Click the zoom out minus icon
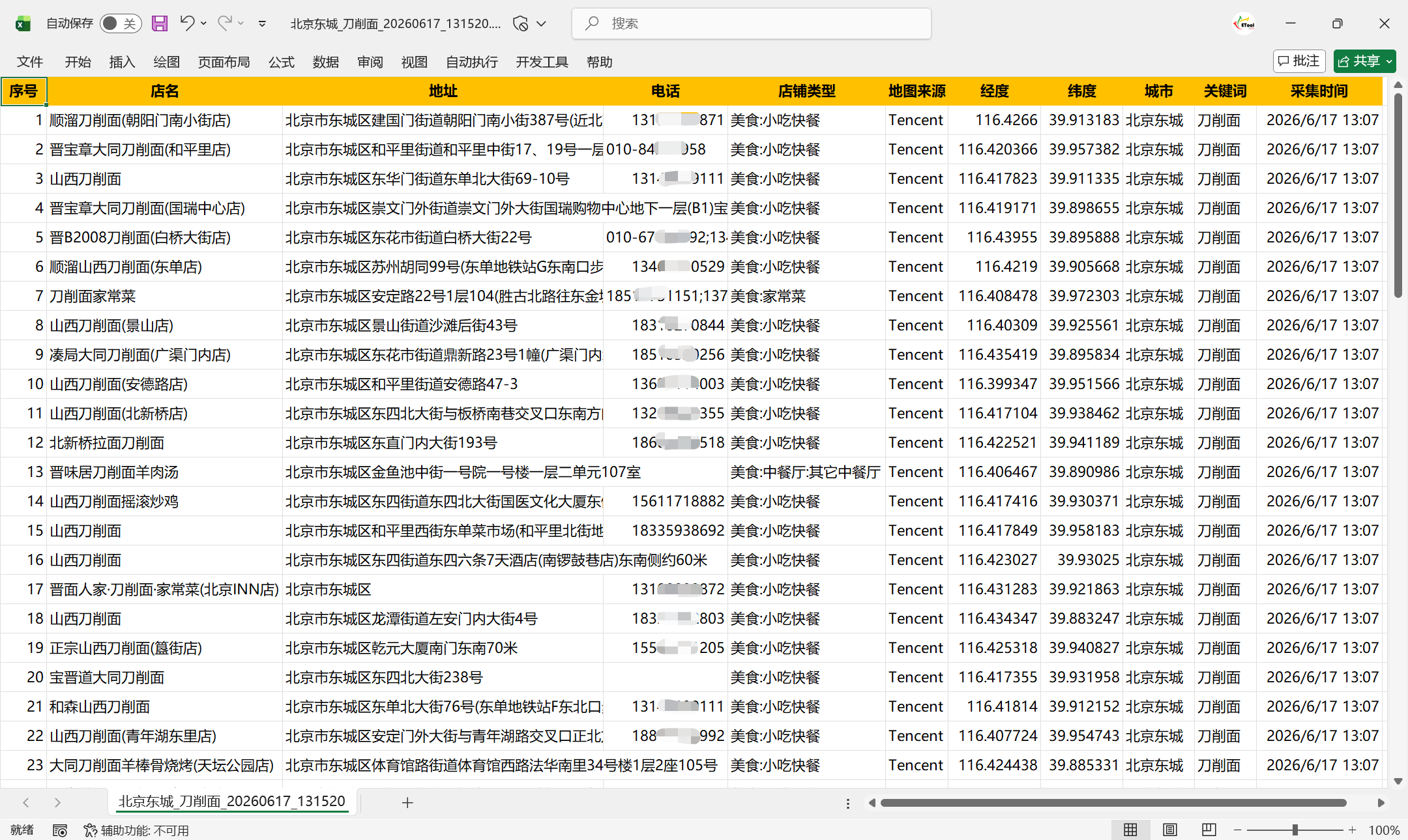1408x840 pixels. click(1237, 830)
